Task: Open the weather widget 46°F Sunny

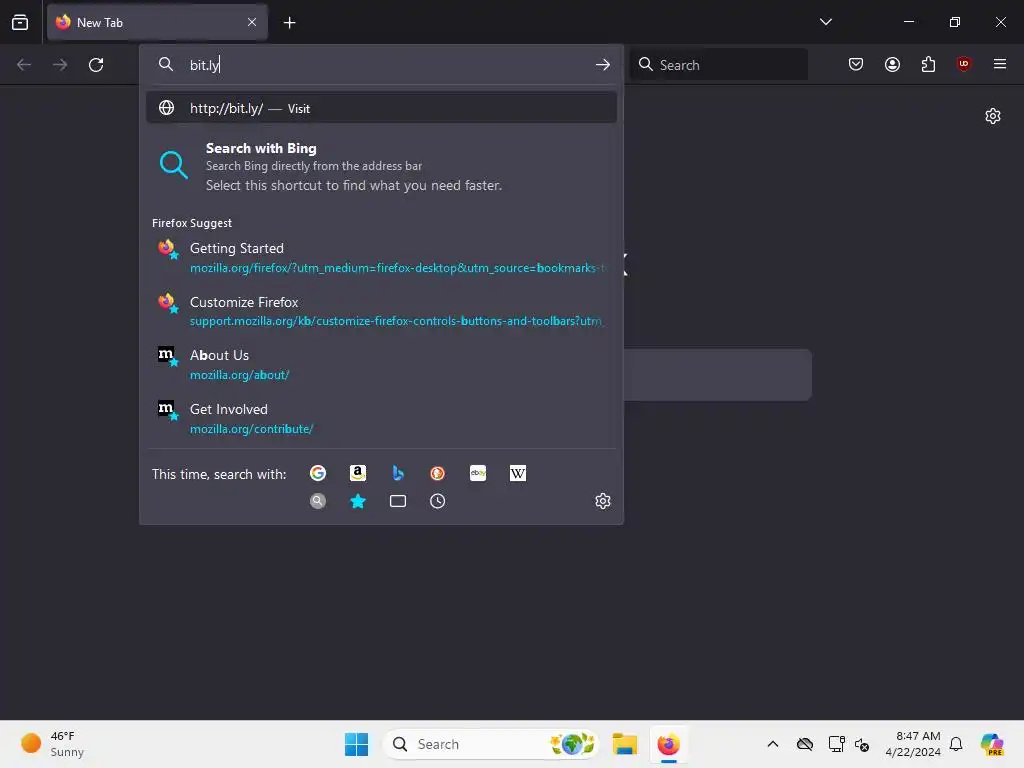Action: click(x=53, y=744)
